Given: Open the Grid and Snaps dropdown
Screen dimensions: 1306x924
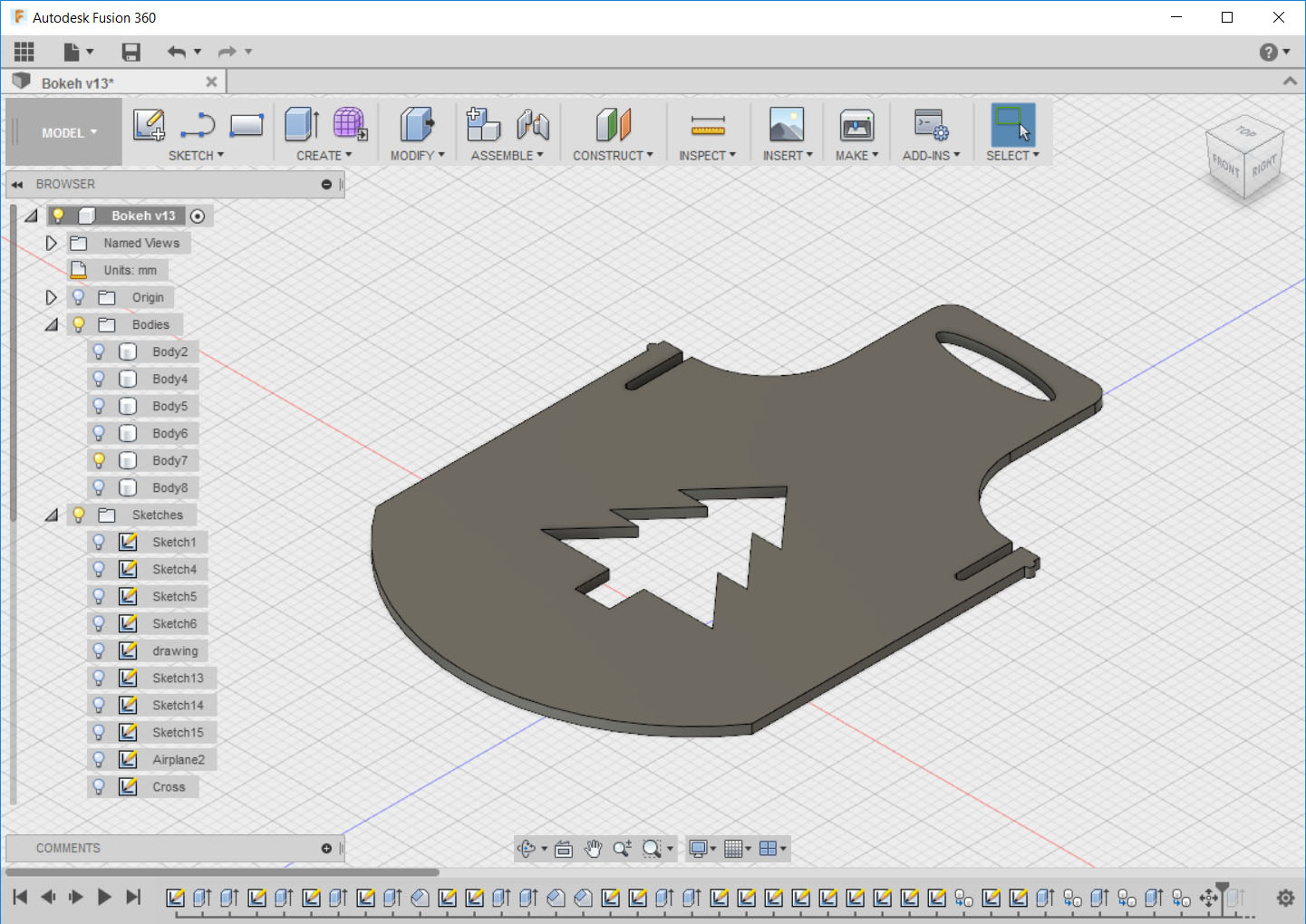Looking at the screenshot, I should pos(738,849).
